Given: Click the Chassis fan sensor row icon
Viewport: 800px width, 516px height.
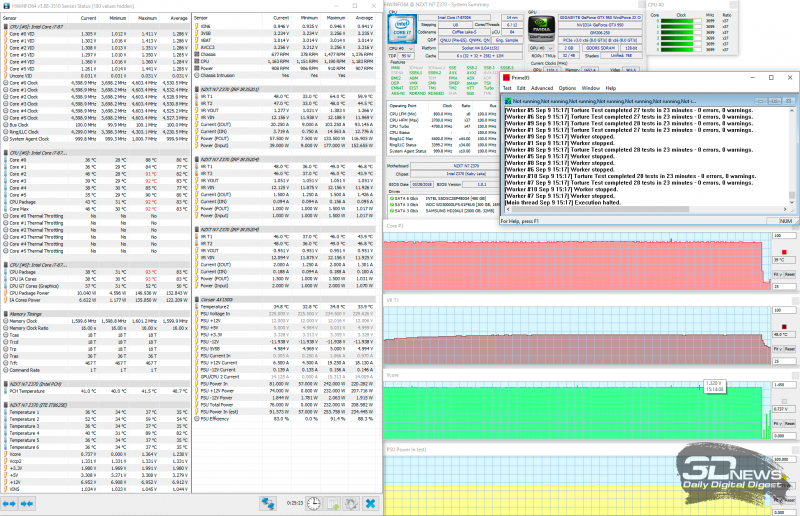Looking at the screenshot, I should [197, 54].
